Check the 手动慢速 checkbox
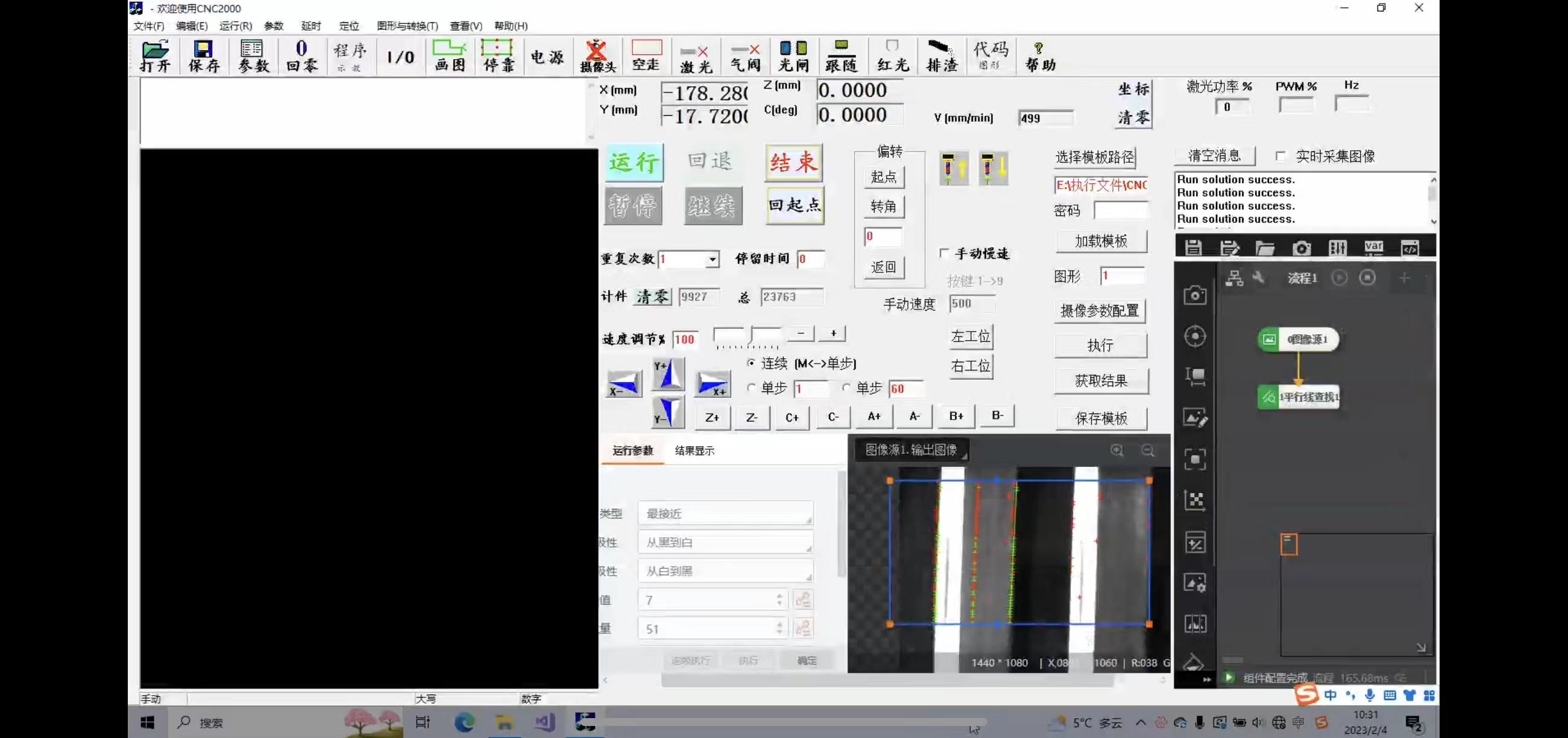Screen dimensions: 1568x738 944,253
